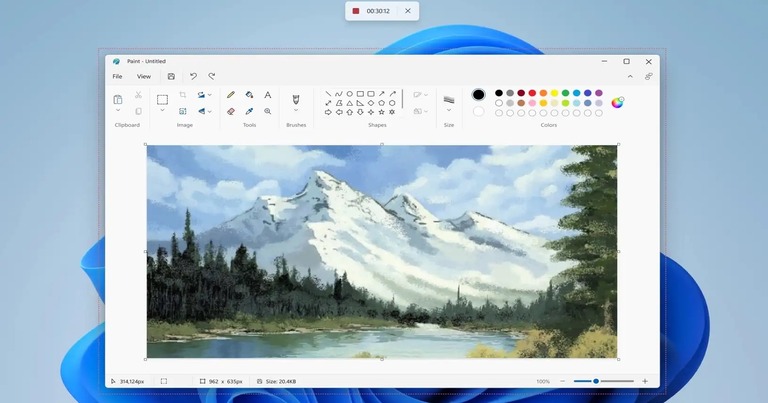Click the Rotate image icon

[x=201, y=95]
